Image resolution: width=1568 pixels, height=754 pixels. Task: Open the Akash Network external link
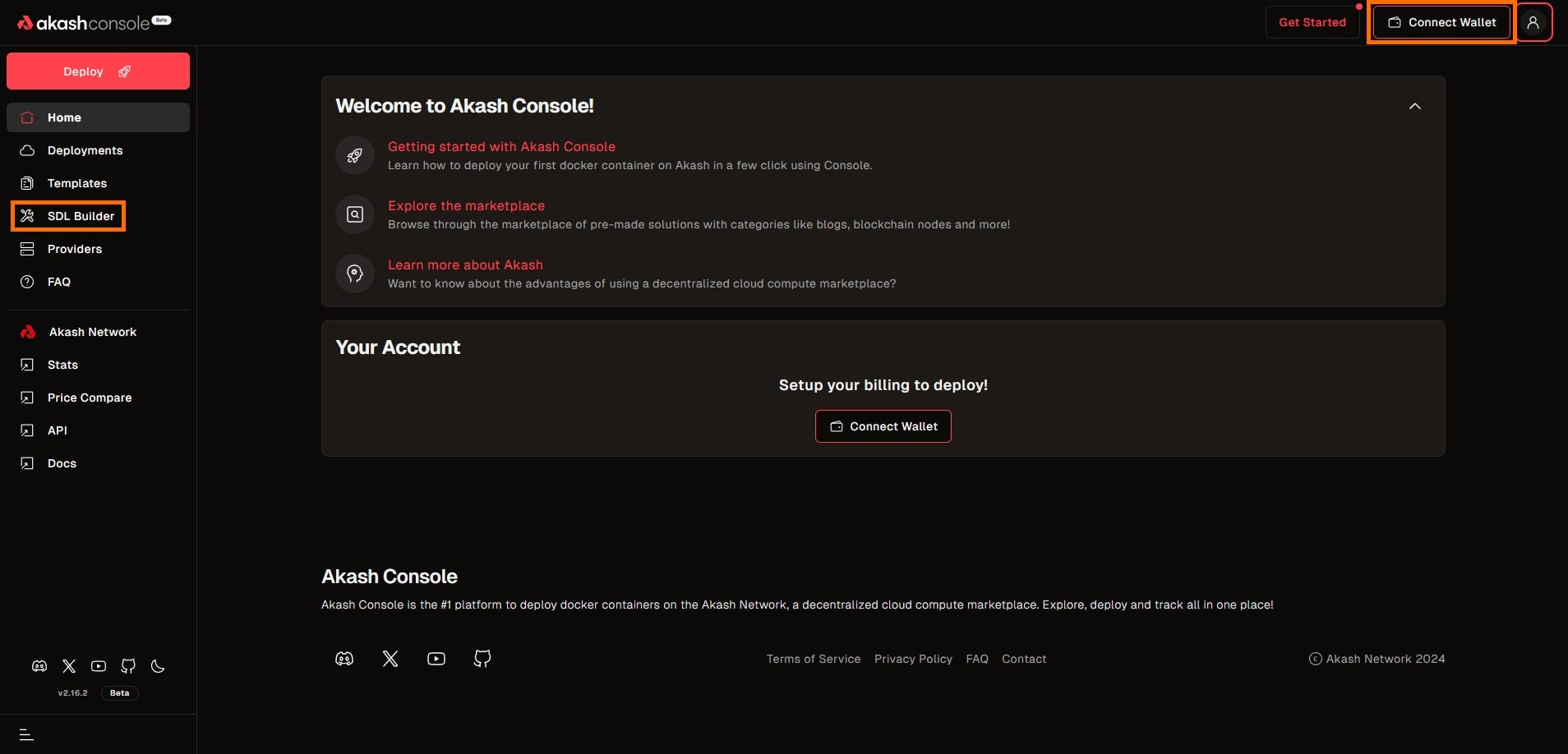(98, 332)
